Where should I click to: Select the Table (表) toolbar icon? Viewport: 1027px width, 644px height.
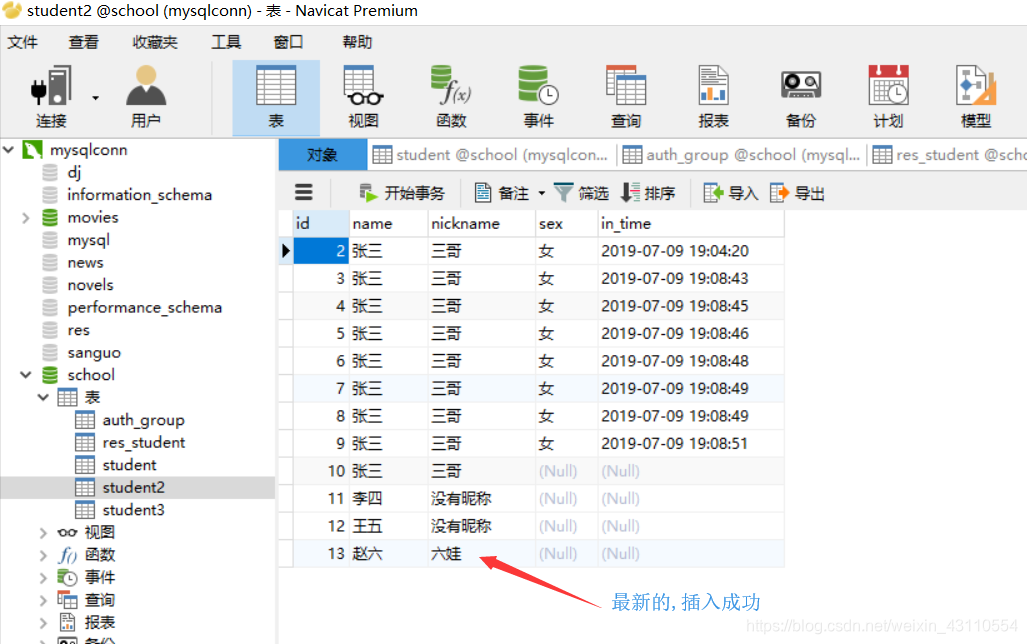tap(276, 97)
